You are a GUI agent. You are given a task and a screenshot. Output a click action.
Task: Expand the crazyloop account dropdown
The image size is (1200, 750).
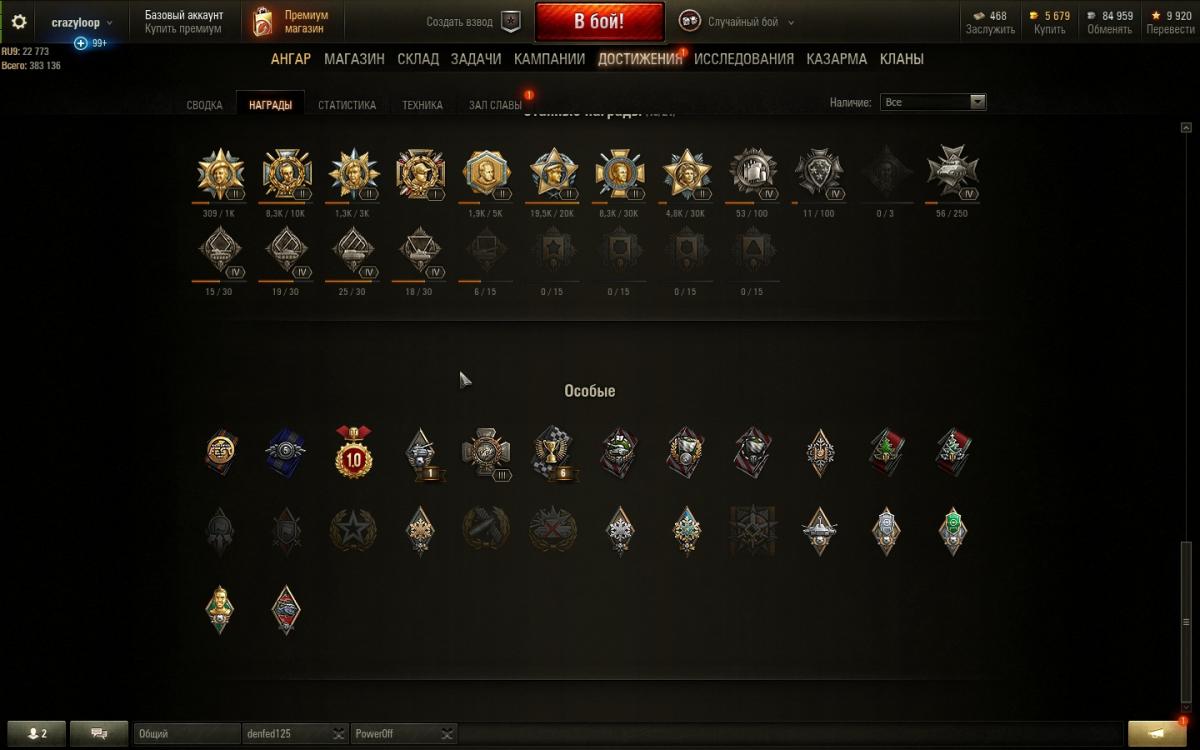tap(82, 22)
